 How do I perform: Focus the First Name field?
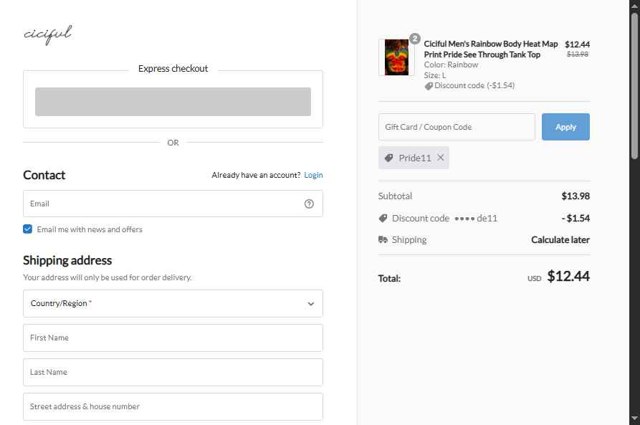tap(173, 338)
